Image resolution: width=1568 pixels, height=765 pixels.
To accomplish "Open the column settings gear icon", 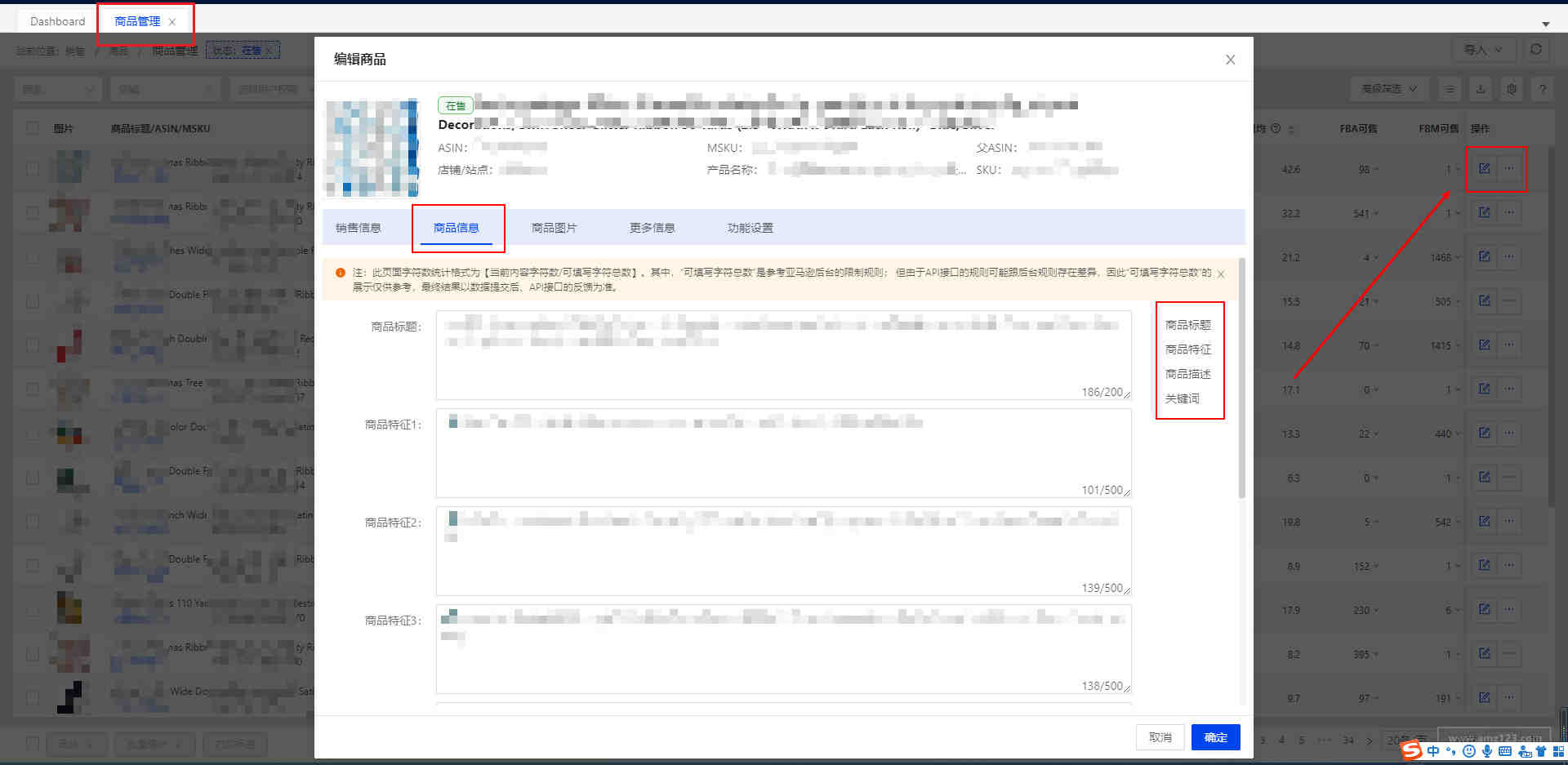I will click(x=1512, y=89).
